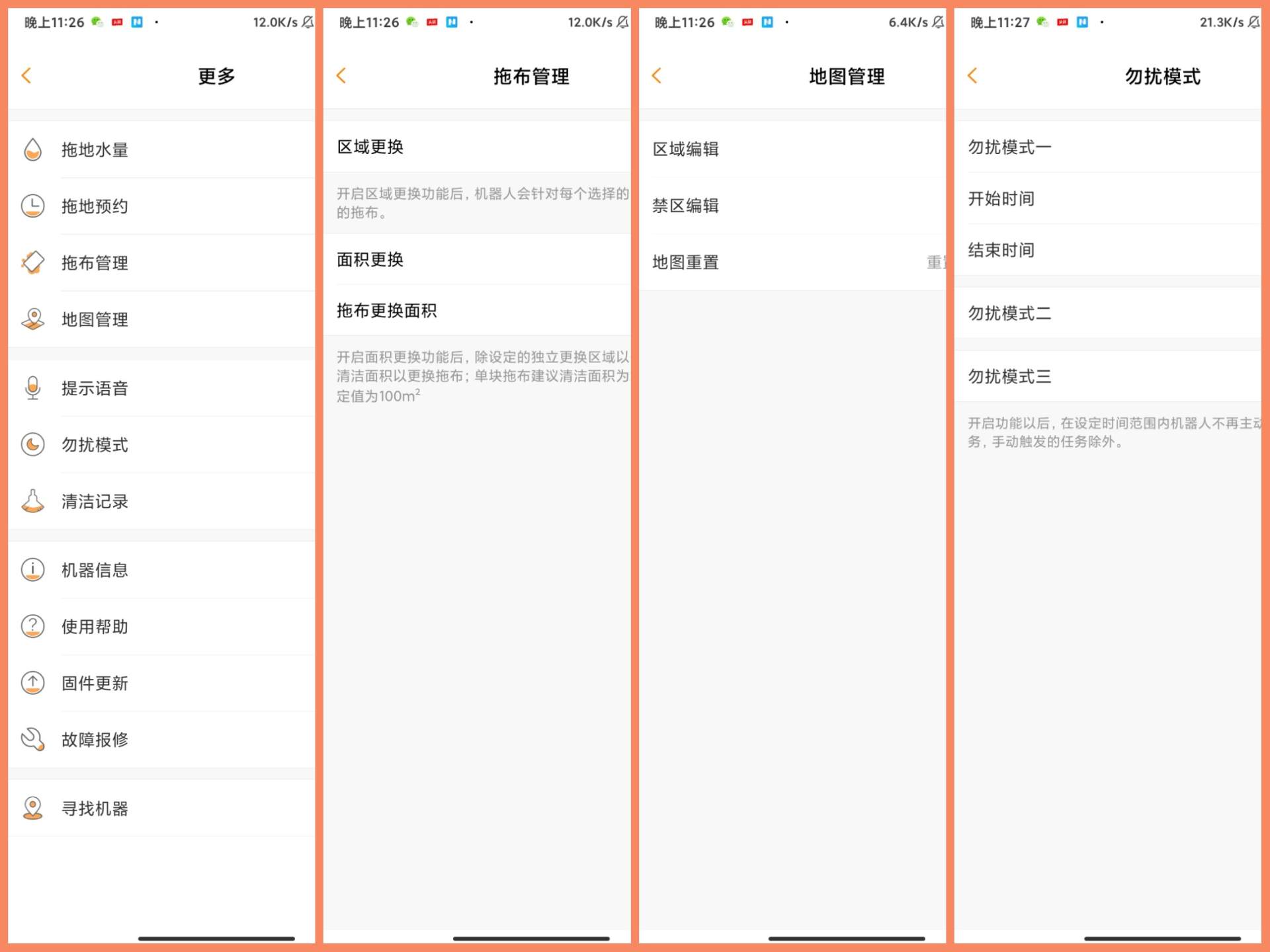Viewport: 1270px width, 952px height.
Task: Open the 拖布更换面积 option
Action: (x=388, y=310)
